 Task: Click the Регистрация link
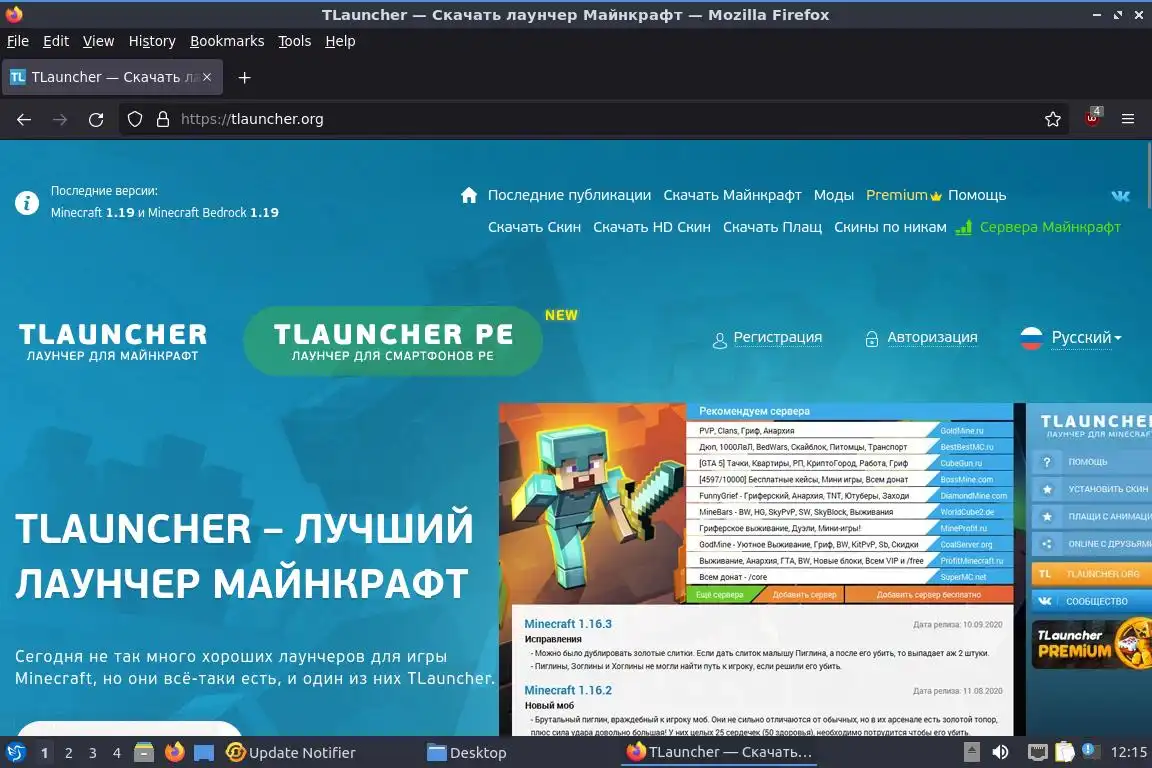777,337
